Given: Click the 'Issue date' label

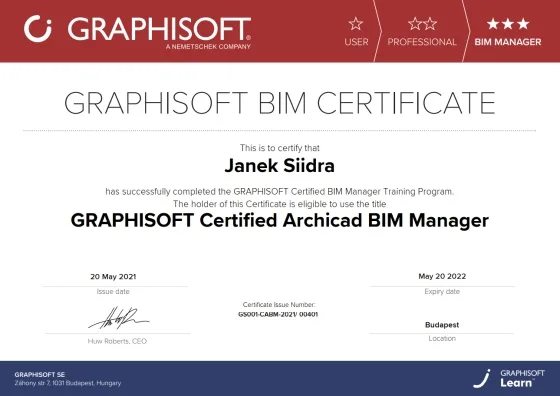Looking at the screenshot, I should pos(113,291).
